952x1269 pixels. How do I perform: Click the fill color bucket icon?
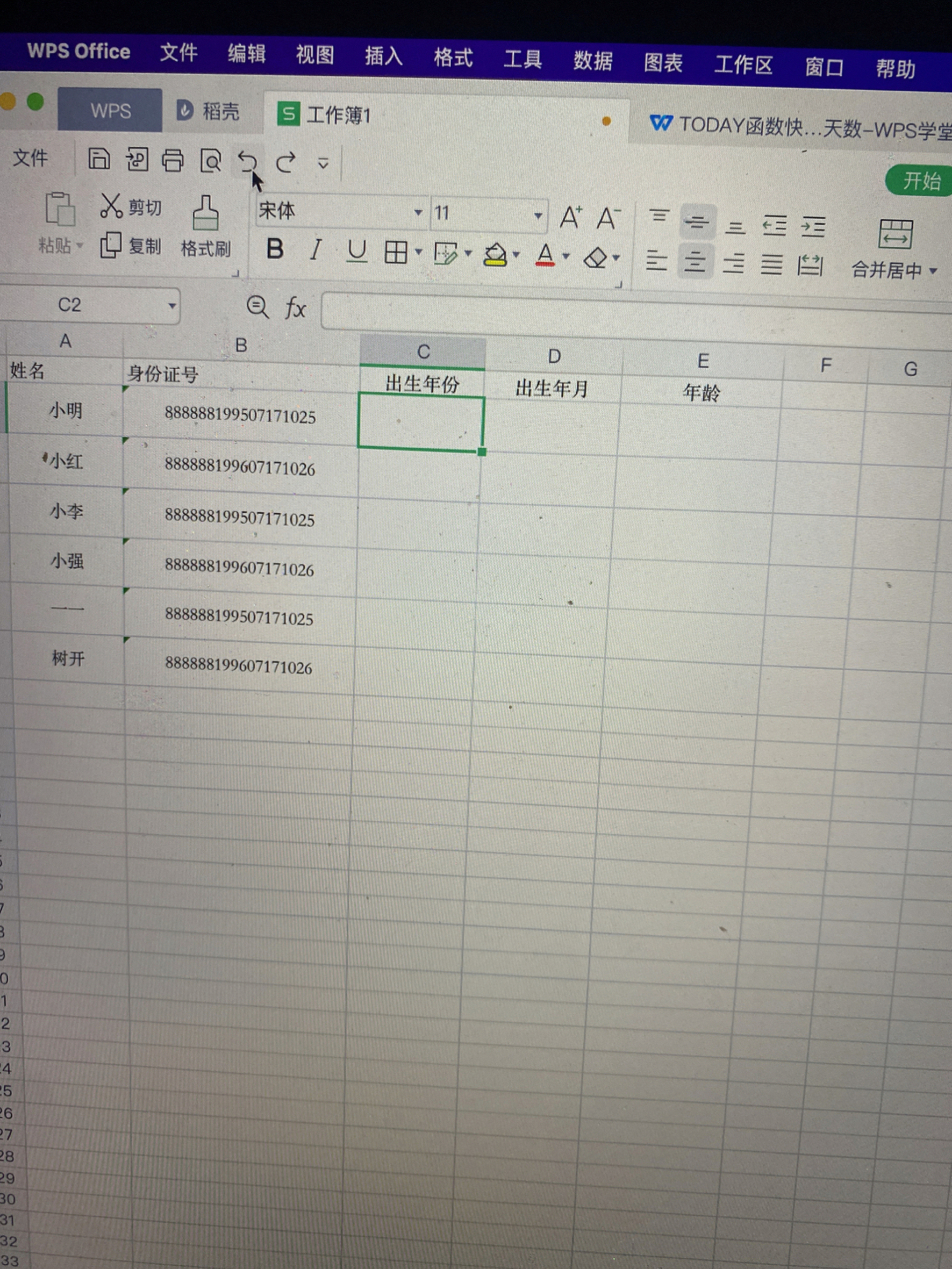495,254
